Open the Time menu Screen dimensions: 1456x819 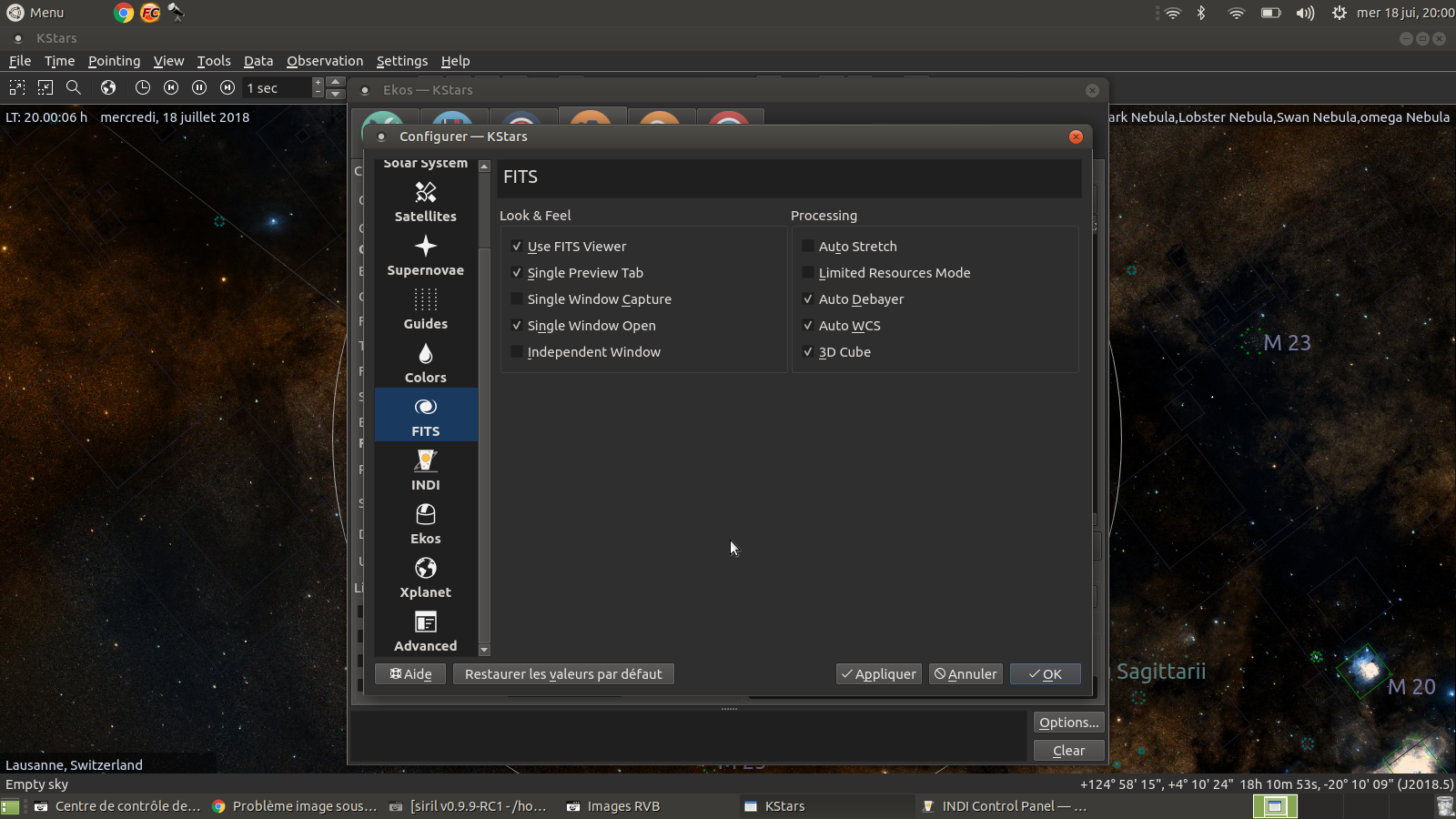(x=59, y=61)
